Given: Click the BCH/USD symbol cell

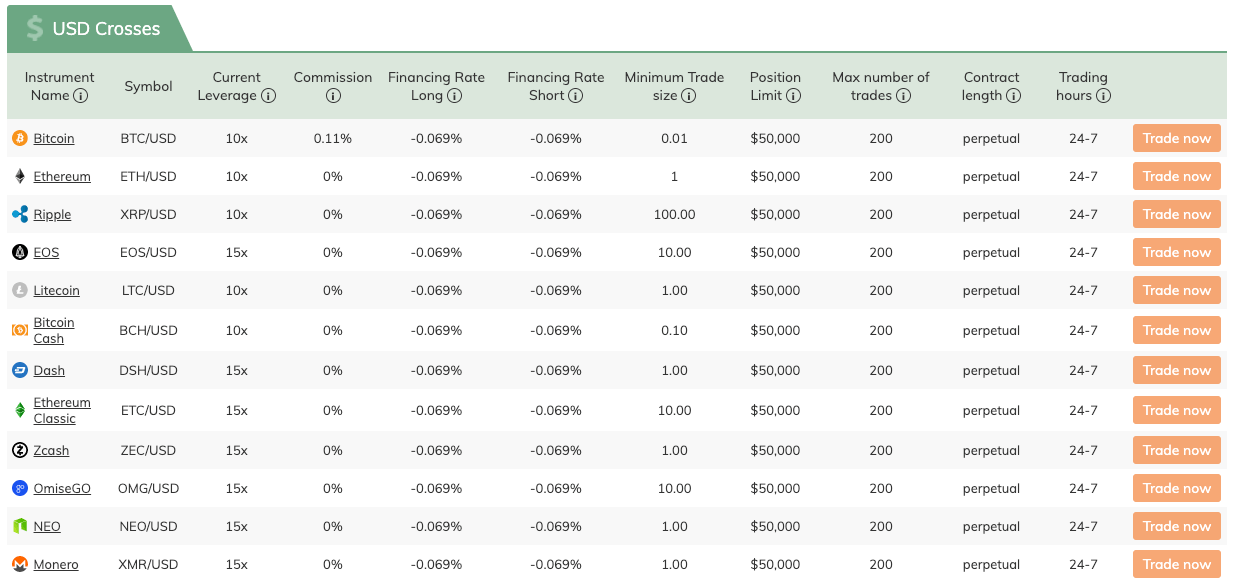Looking at the screenshot, I should pos(148,330).
